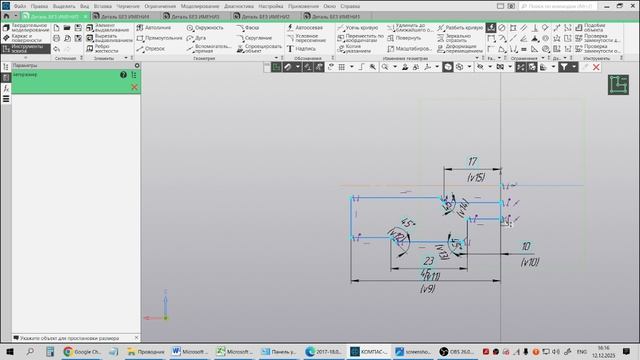Open the help question-mark icon in Parameters panel
The height and width of the screenshot is (360, 640).
[123, 75]
